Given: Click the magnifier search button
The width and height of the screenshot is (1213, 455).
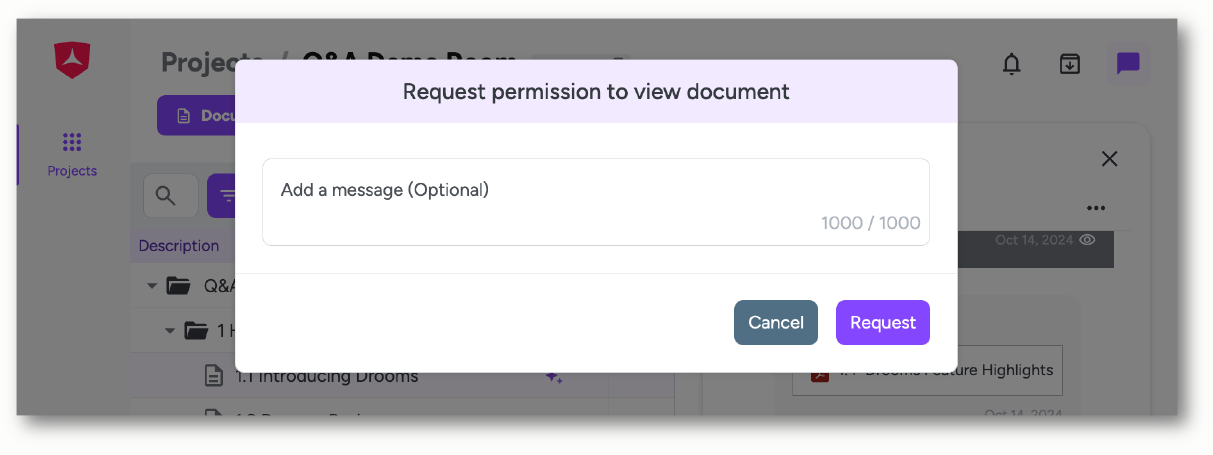Looking at the screenshot, I should pos(170,195).
